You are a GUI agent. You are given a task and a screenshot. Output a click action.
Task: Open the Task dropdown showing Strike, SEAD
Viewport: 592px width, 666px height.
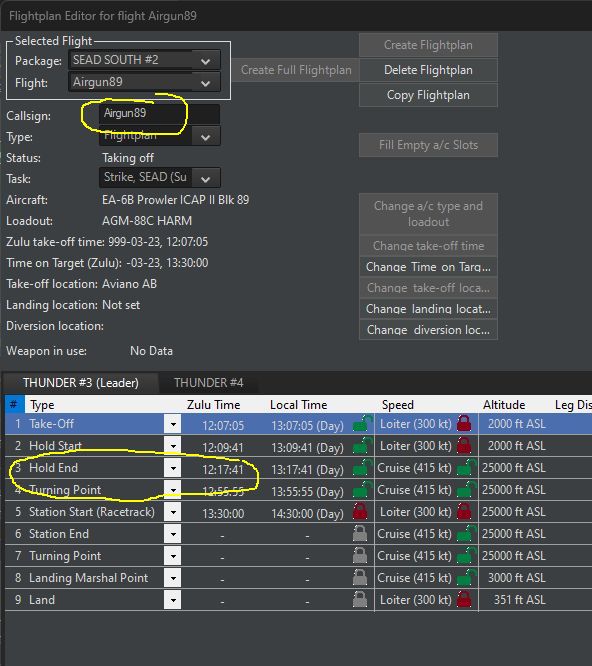[x=160, y=178]
